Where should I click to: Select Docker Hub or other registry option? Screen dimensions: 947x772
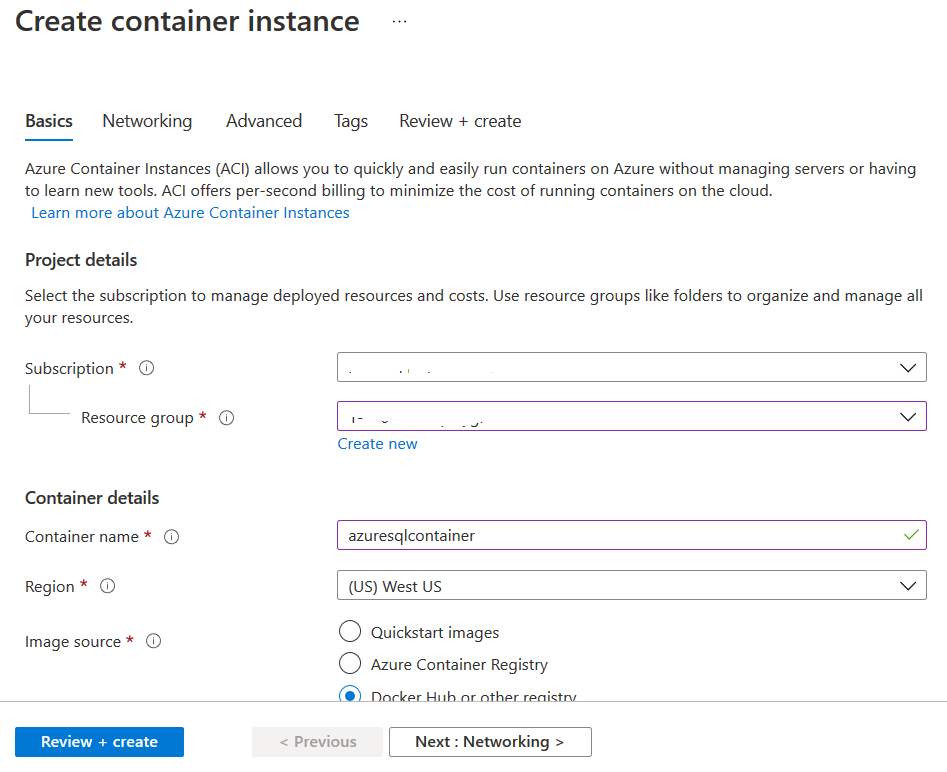(350, 696)
